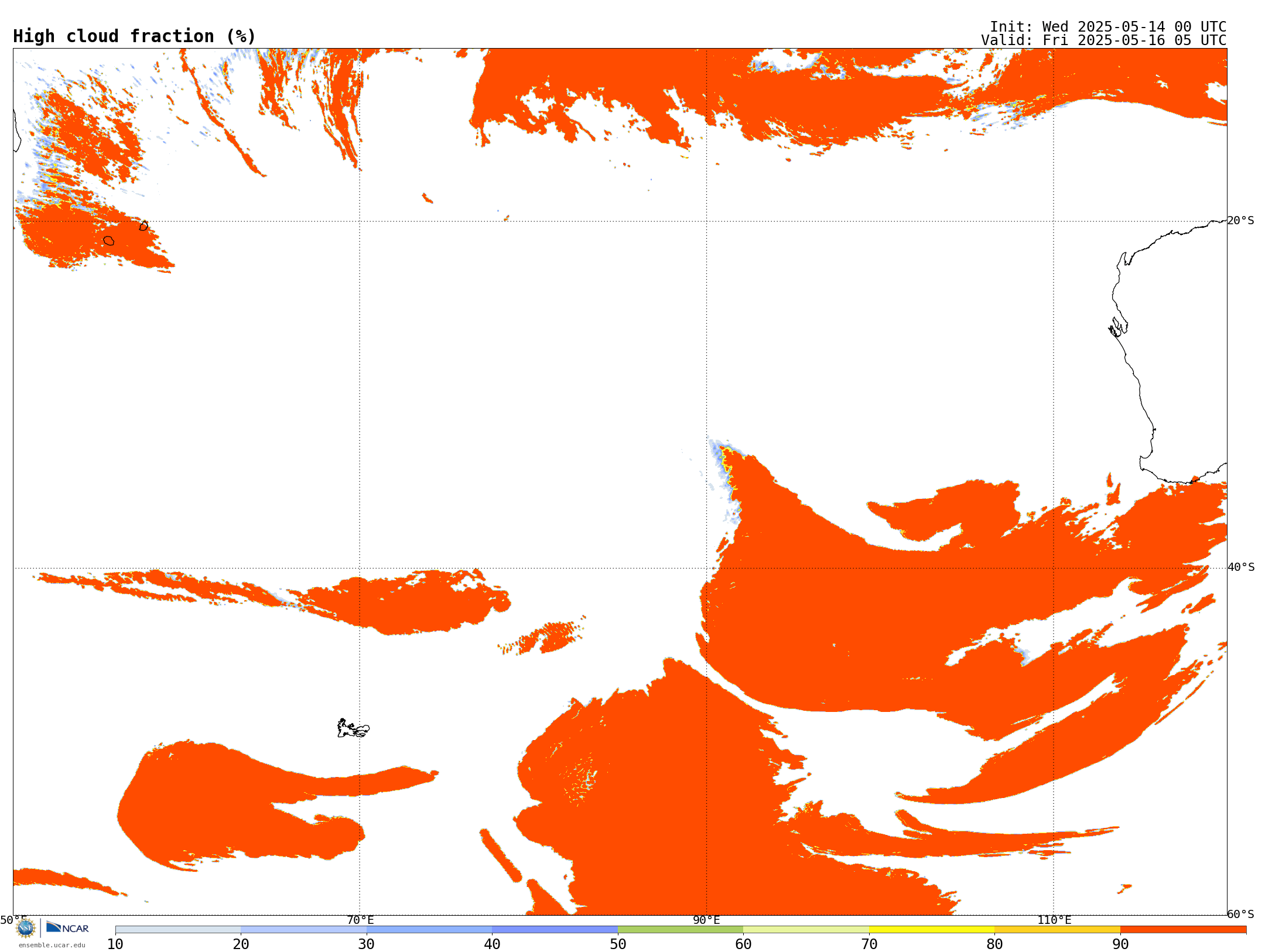Screen dimensions: 1265x952
Task: Click the colorbar tick label 60
Action: 743,944
